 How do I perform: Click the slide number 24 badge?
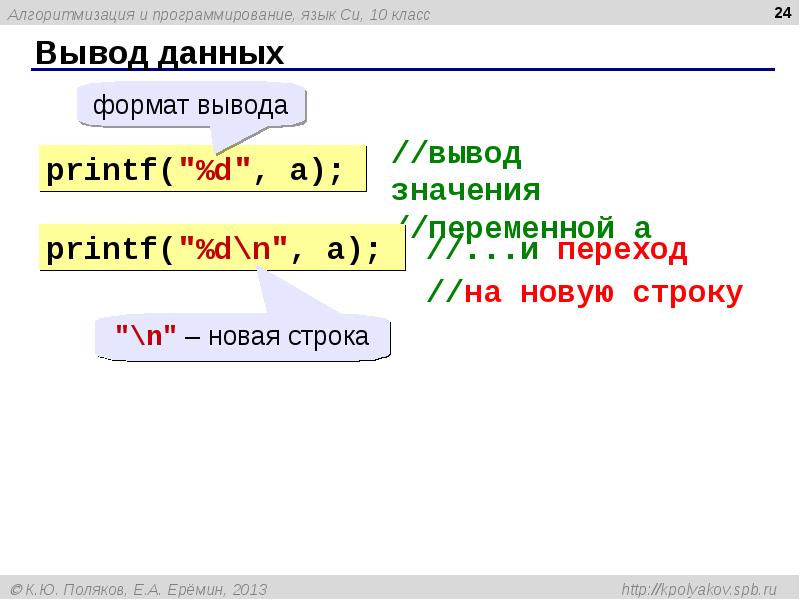click(781, 13)
